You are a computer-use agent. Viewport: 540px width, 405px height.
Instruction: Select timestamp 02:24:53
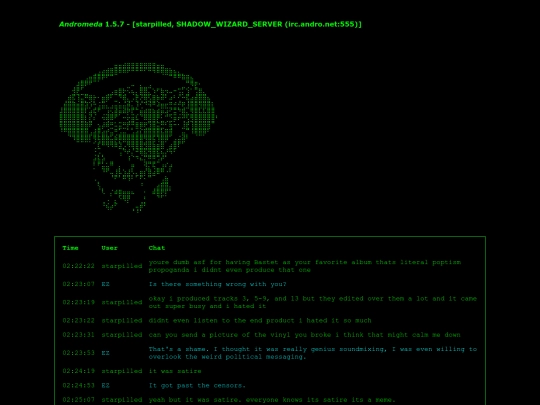[79, 385]
